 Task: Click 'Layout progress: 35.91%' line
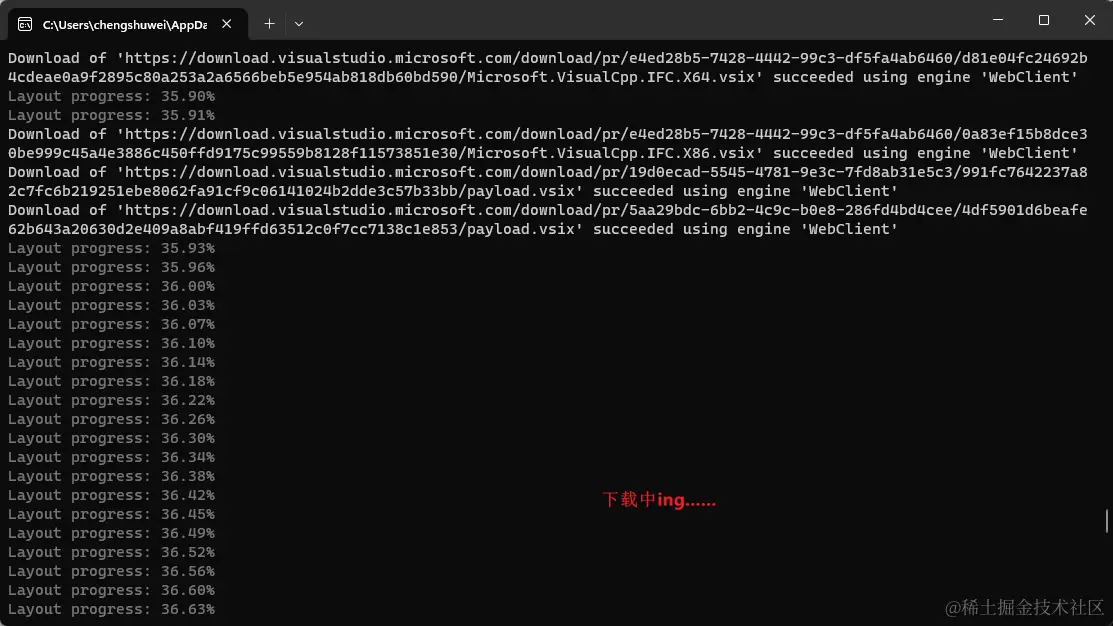click(x=111, y=115)
